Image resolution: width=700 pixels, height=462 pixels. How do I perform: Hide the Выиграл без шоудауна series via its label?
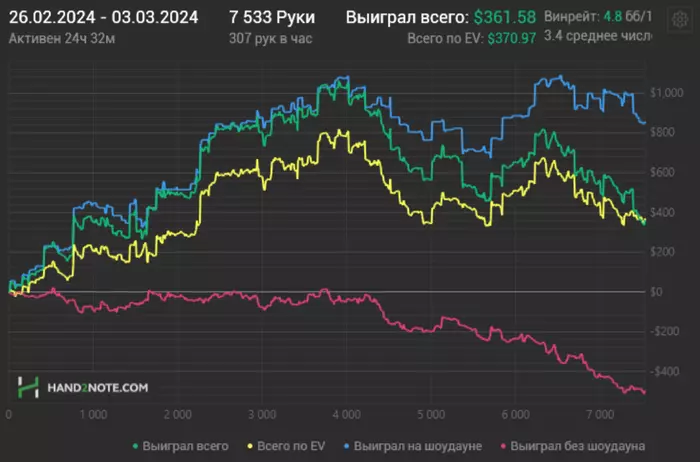(576, 445)
